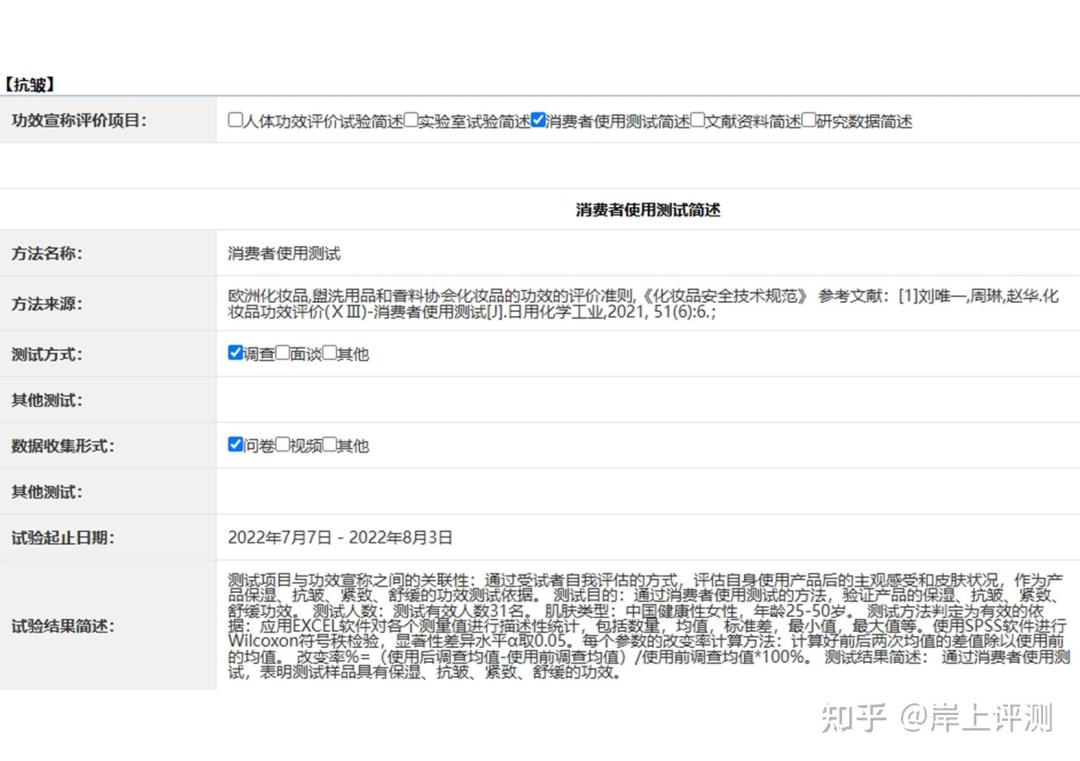Click the 功效宣称评价项目 label
The height and width of the screenshot is (761, 1080).
79,121
